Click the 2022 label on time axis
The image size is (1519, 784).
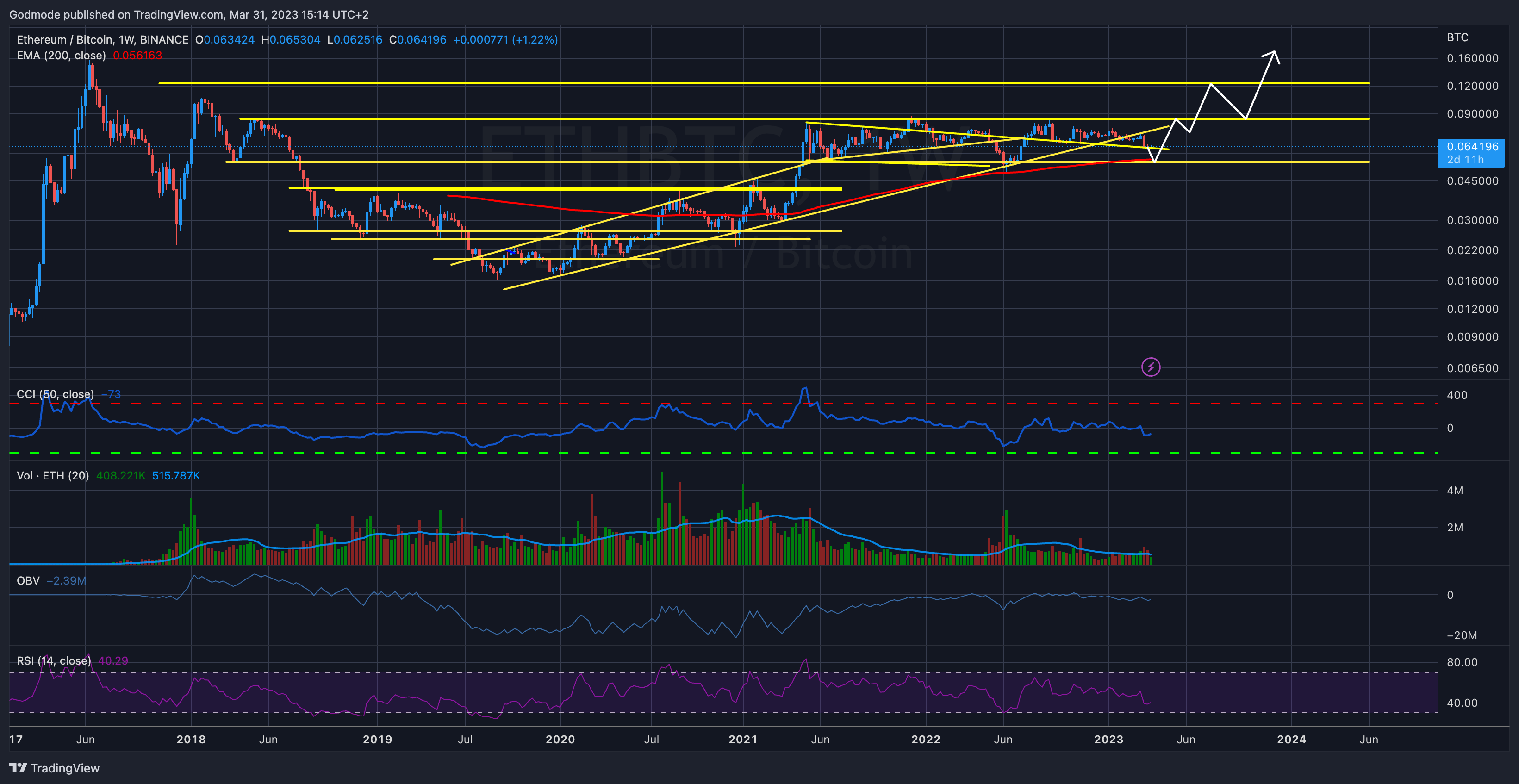tap(926, 739)
